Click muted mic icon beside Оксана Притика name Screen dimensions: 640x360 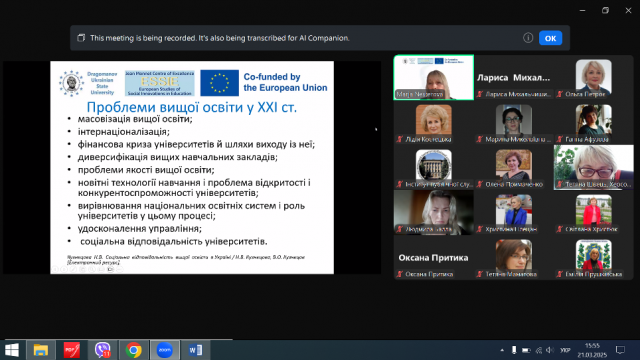click(400, 274)
